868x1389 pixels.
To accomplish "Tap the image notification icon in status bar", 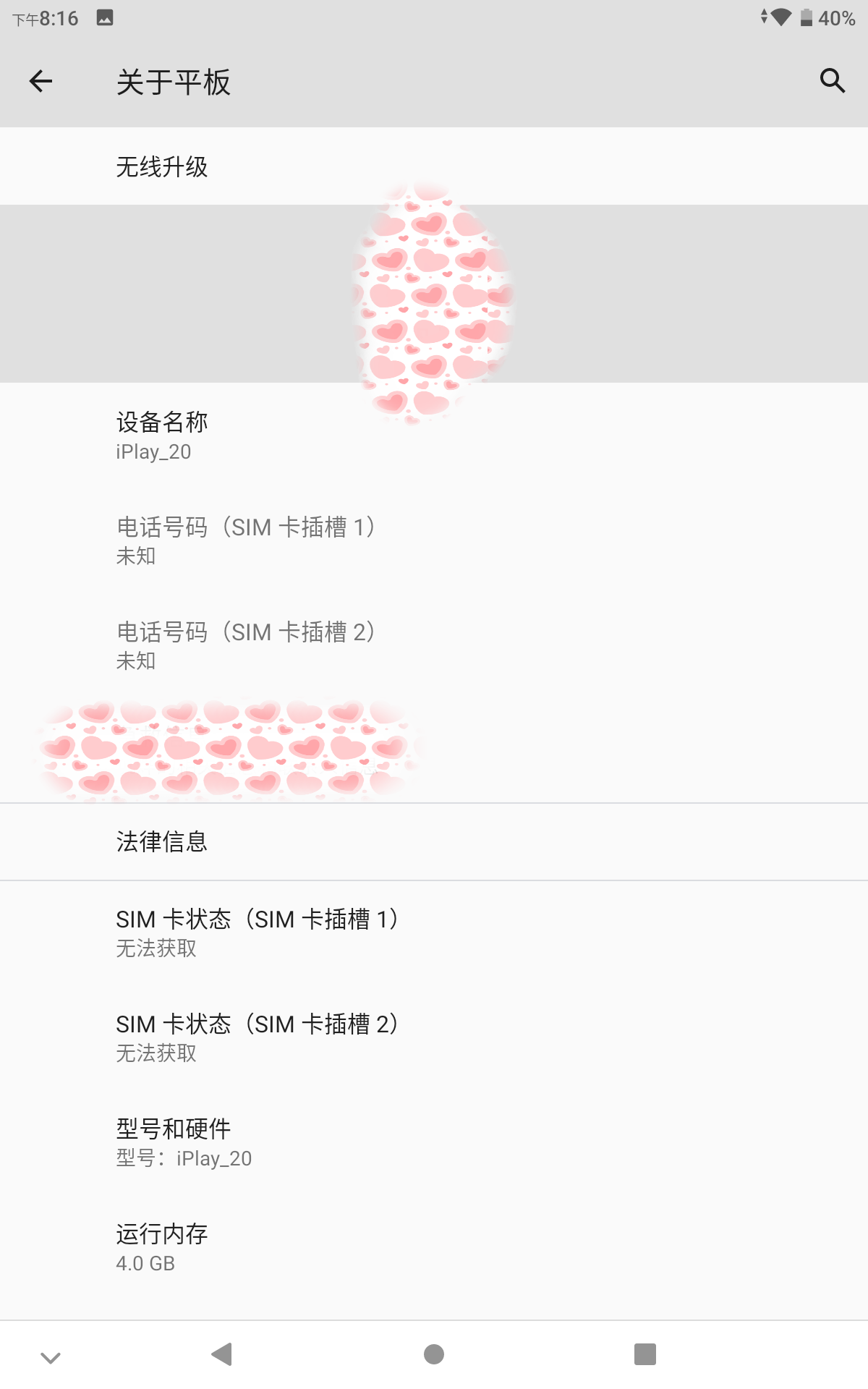I will 105,18.
